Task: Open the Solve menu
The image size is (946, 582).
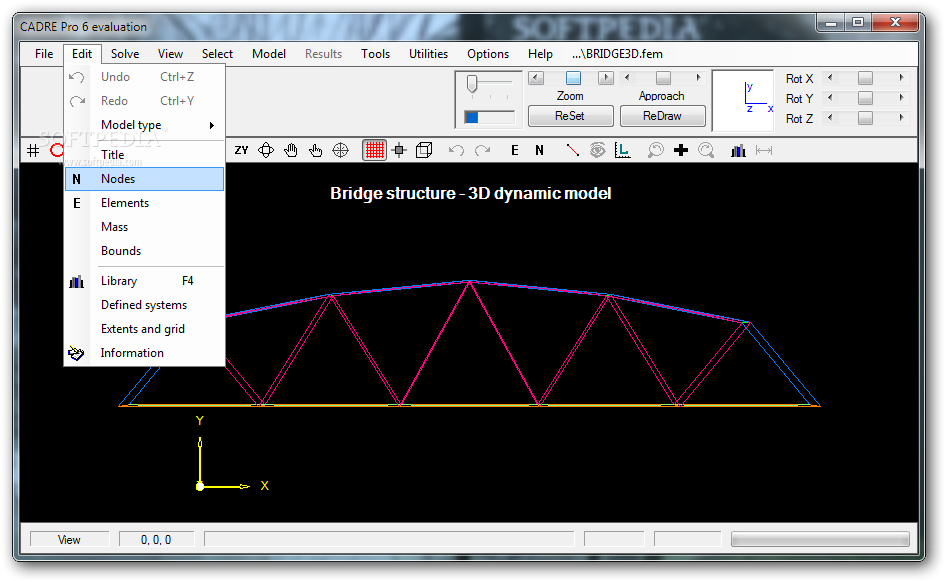Action: pos(125,54)
